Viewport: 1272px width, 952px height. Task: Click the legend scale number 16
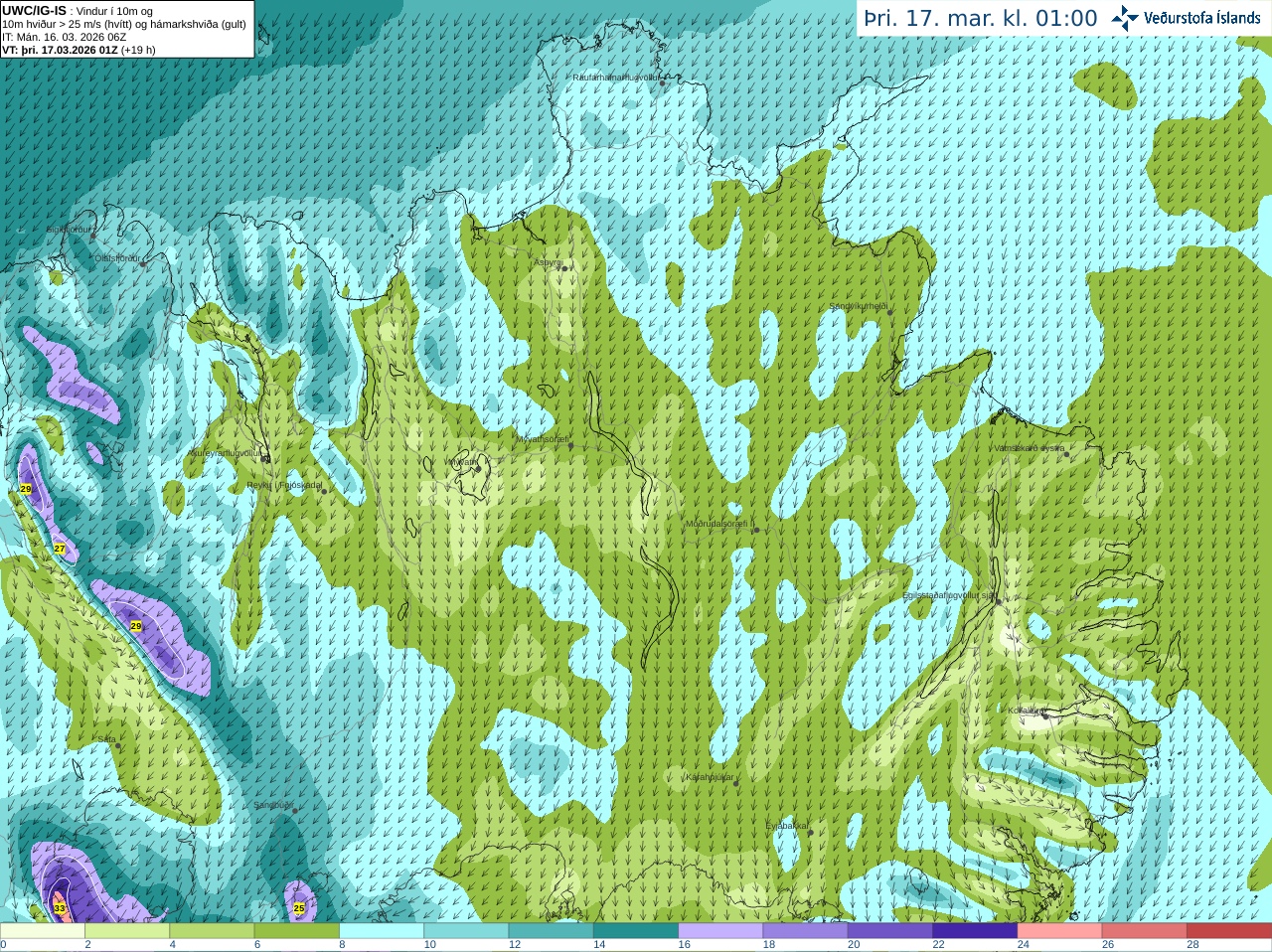[685, 945]
